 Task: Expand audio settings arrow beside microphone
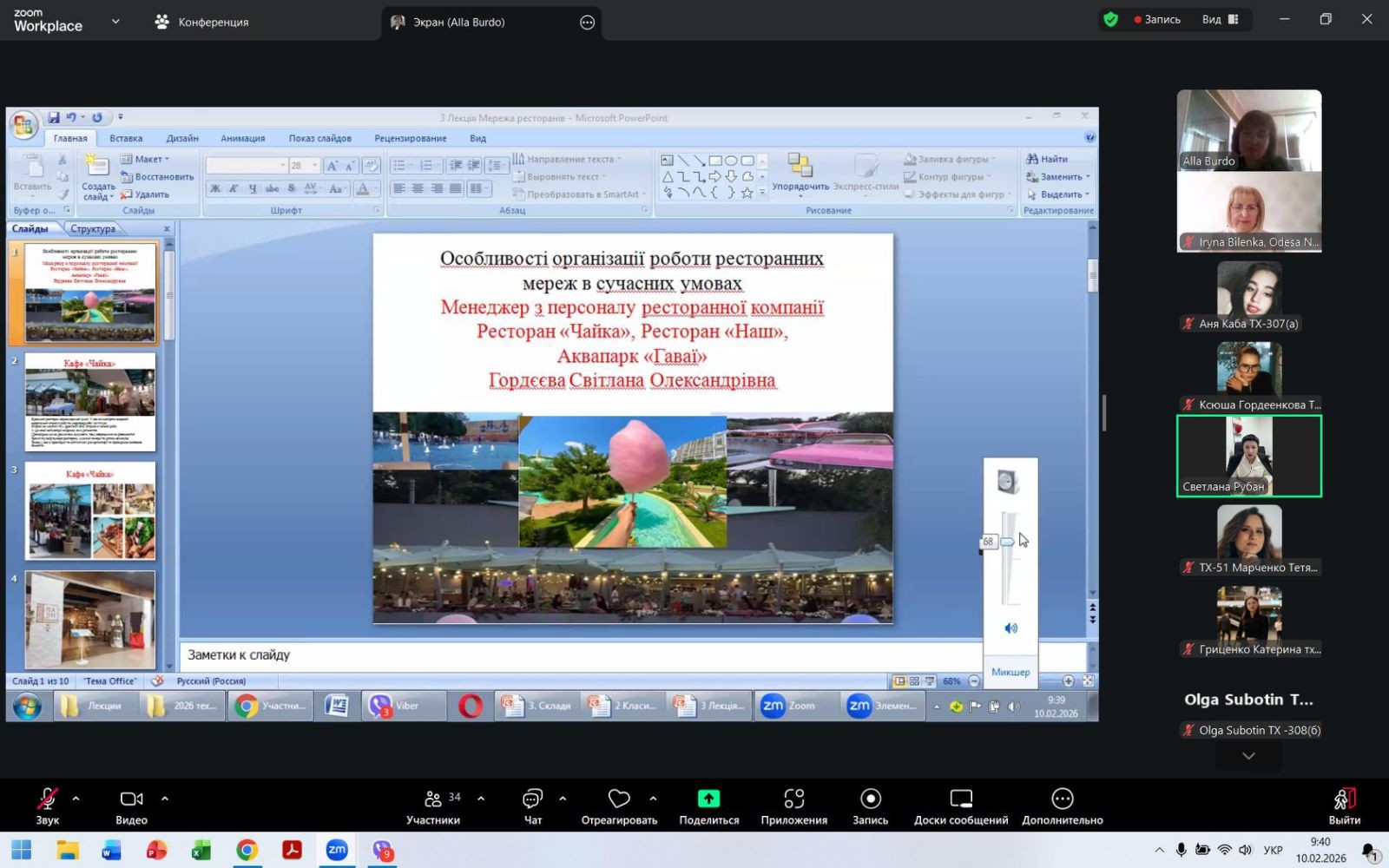pos(76,799)
